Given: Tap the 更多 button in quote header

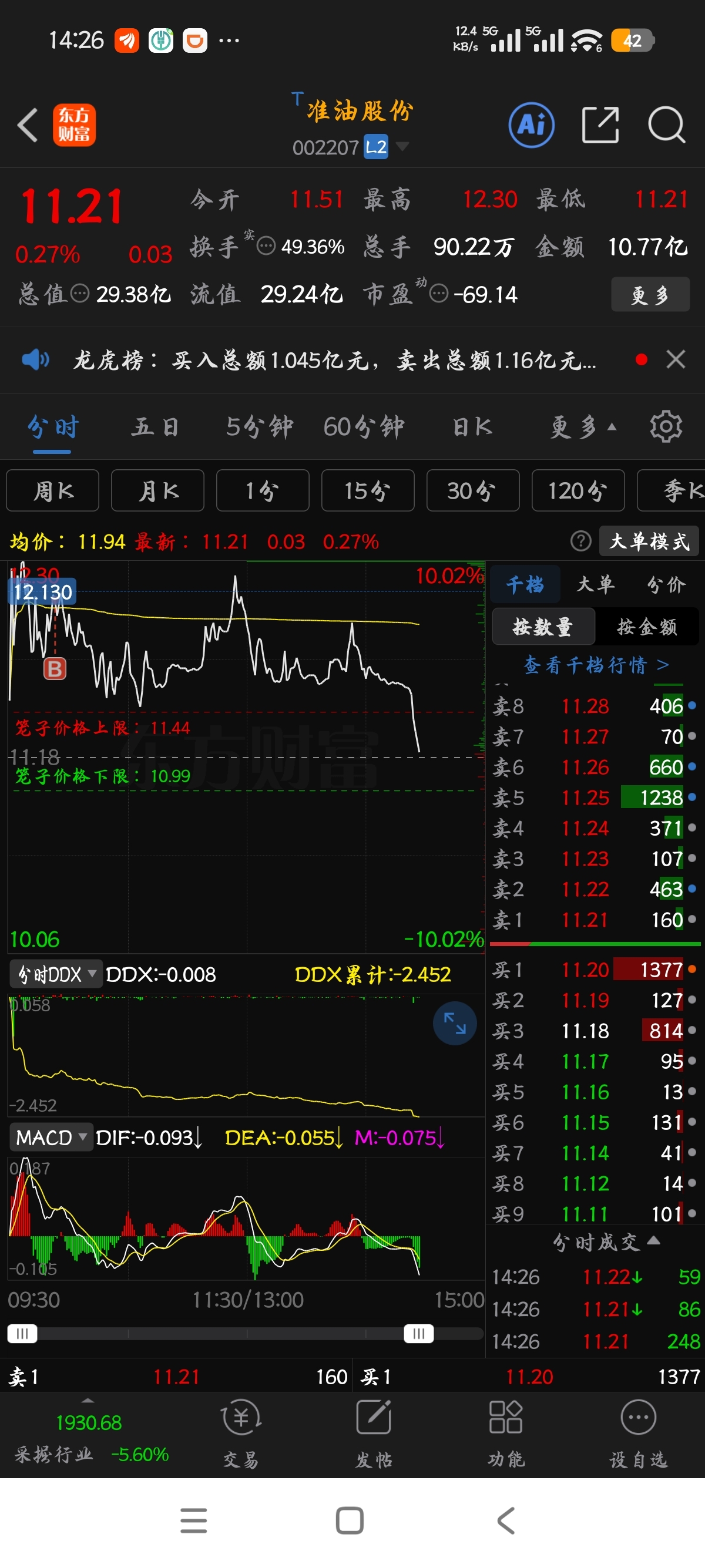Looking at the screenshot, I should click(650, 295).
